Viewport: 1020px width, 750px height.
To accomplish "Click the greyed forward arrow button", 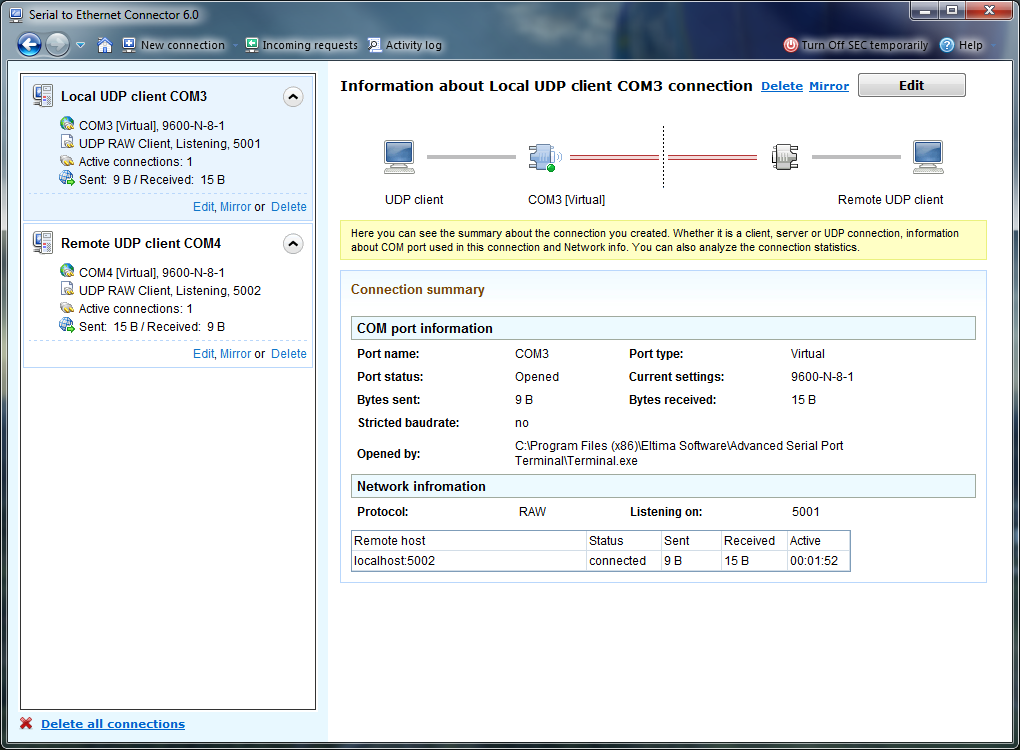I will pyautogui.click(x=57, y=45).
